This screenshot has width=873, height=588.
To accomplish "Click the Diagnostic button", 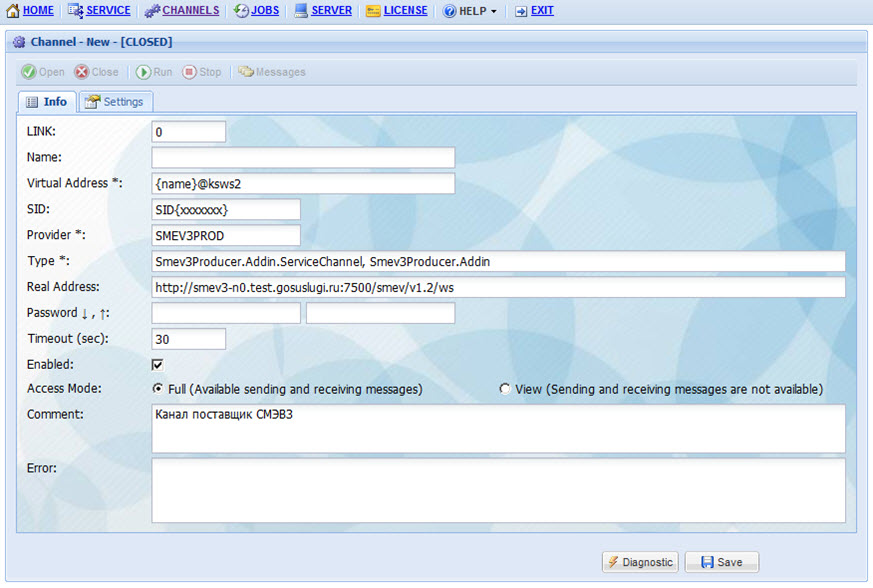I will [640, 562].
